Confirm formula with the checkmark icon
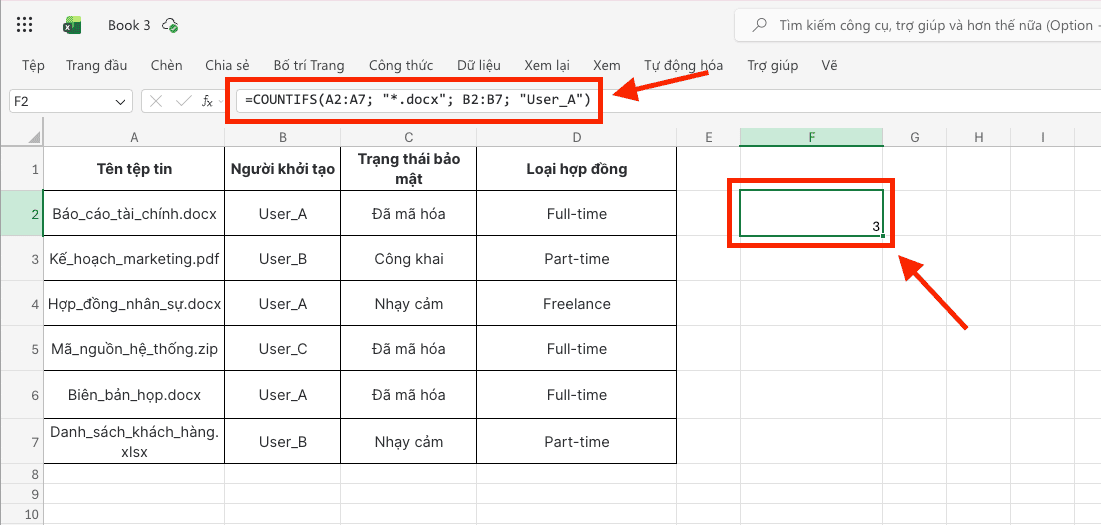 click(x=182, y=101)
